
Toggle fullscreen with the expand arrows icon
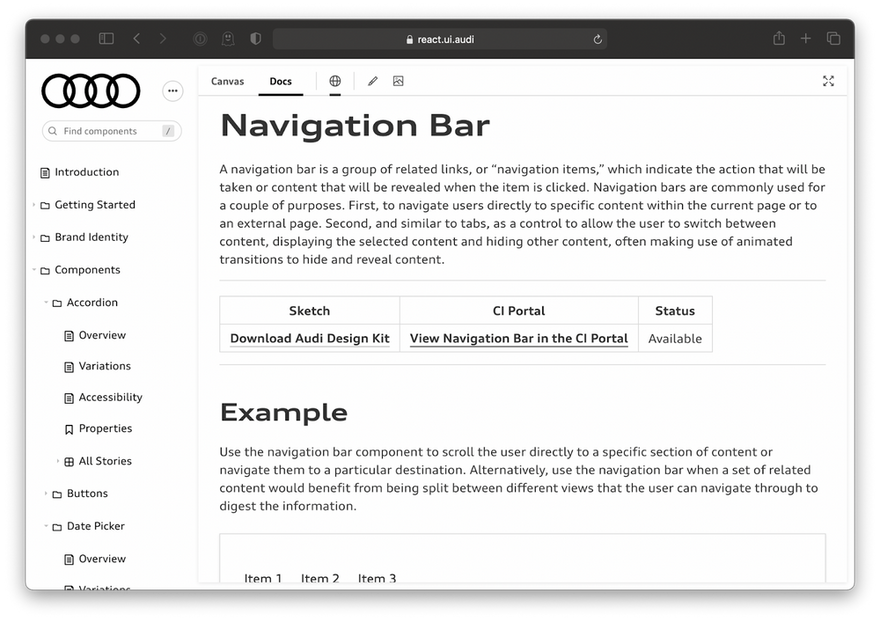tap(828, 81)
